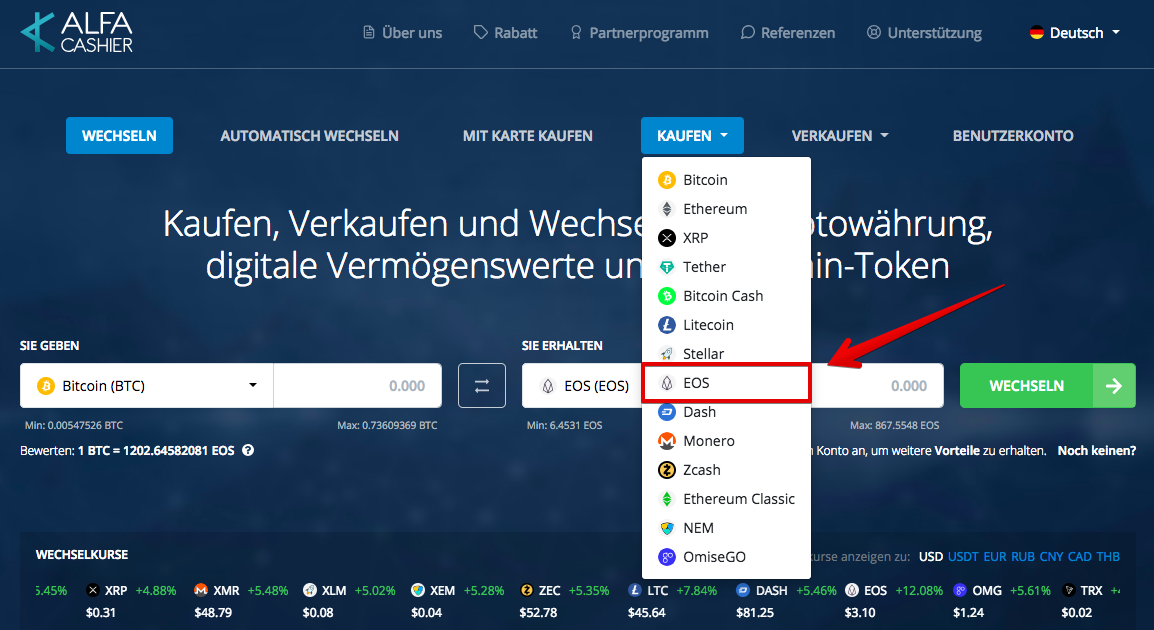Click the Dash blue icon in dropdown
This screenshot has height=630, width=1154.
[667, 412]
